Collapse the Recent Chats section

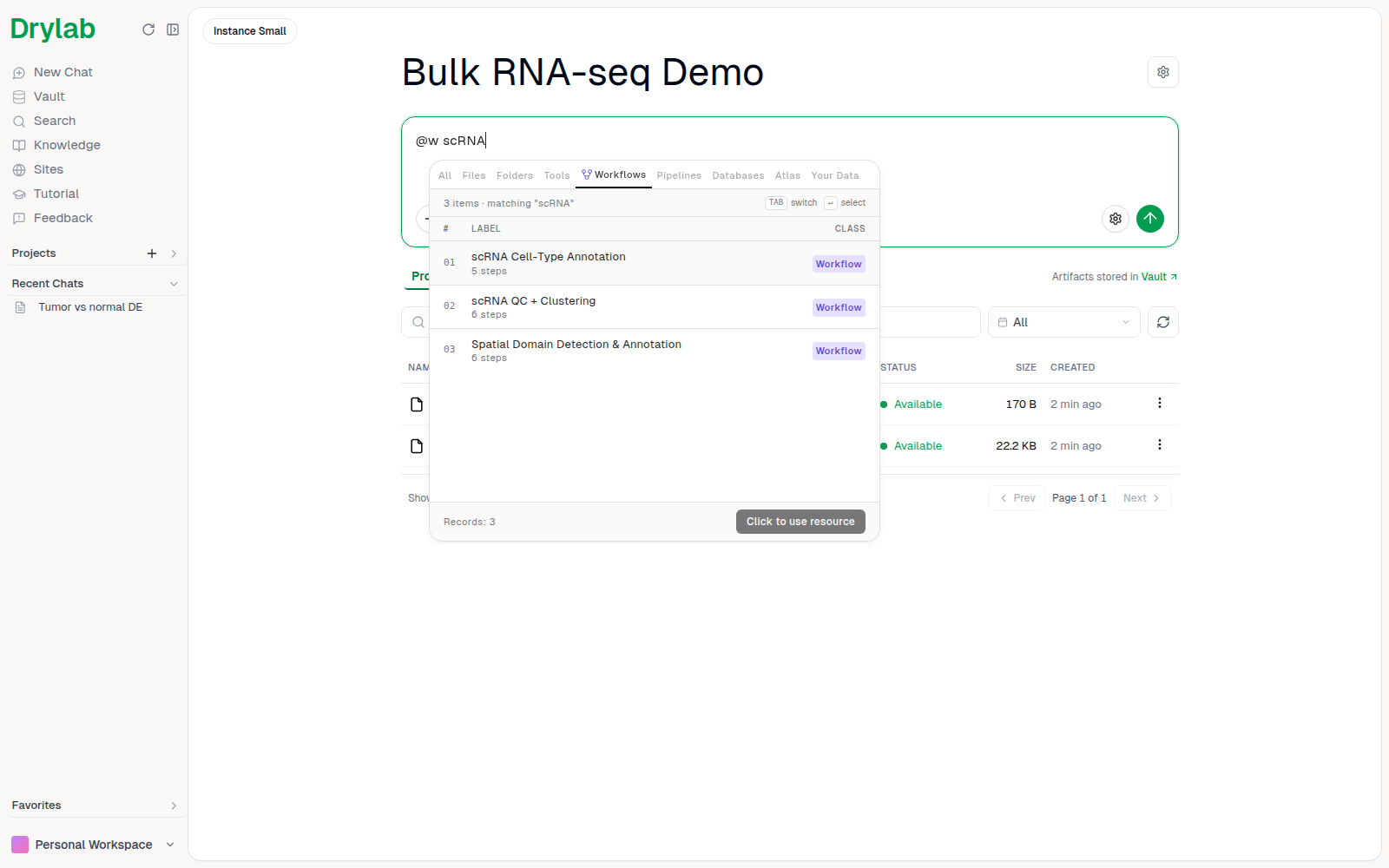click(174, 284)
